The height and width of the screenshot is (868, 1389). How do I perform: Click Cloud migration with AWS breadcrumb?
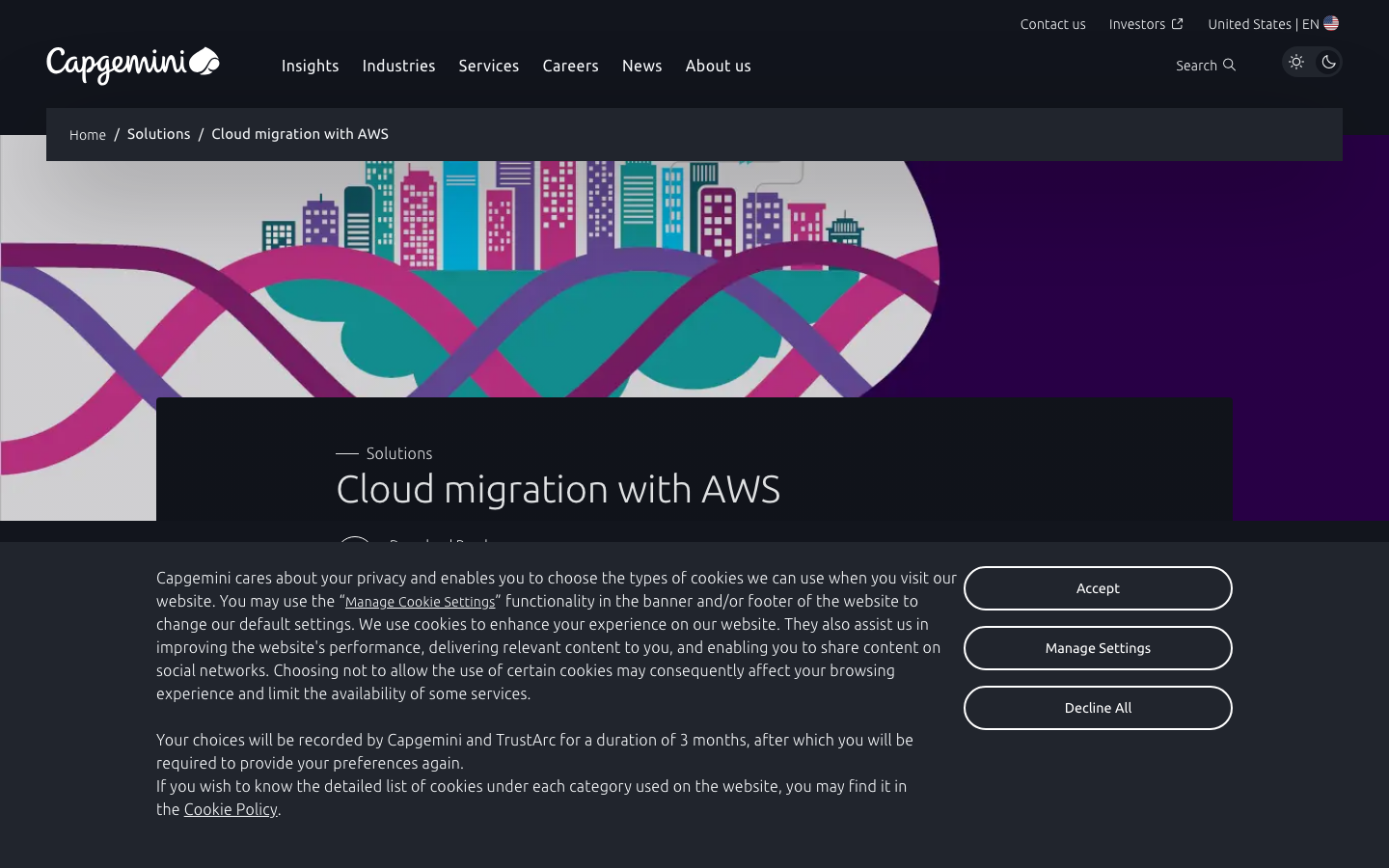pyautogui.click(x=300, y=134)
